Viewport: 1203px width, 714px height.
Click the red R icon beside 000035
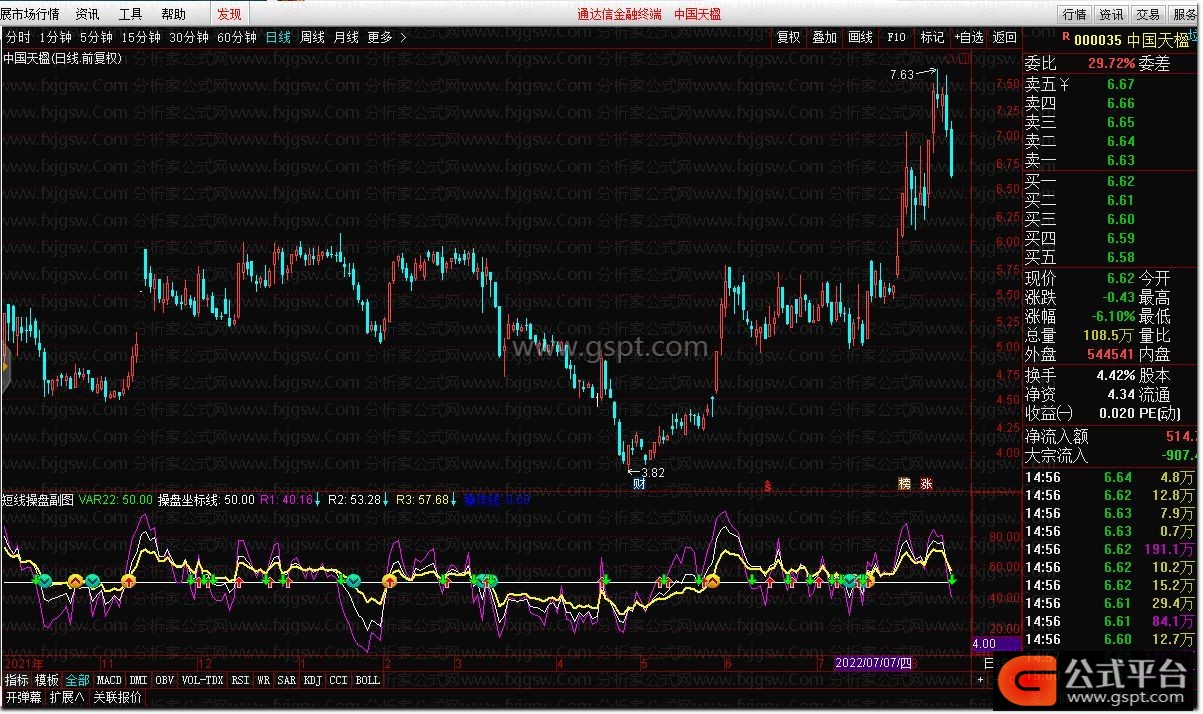1066,38
